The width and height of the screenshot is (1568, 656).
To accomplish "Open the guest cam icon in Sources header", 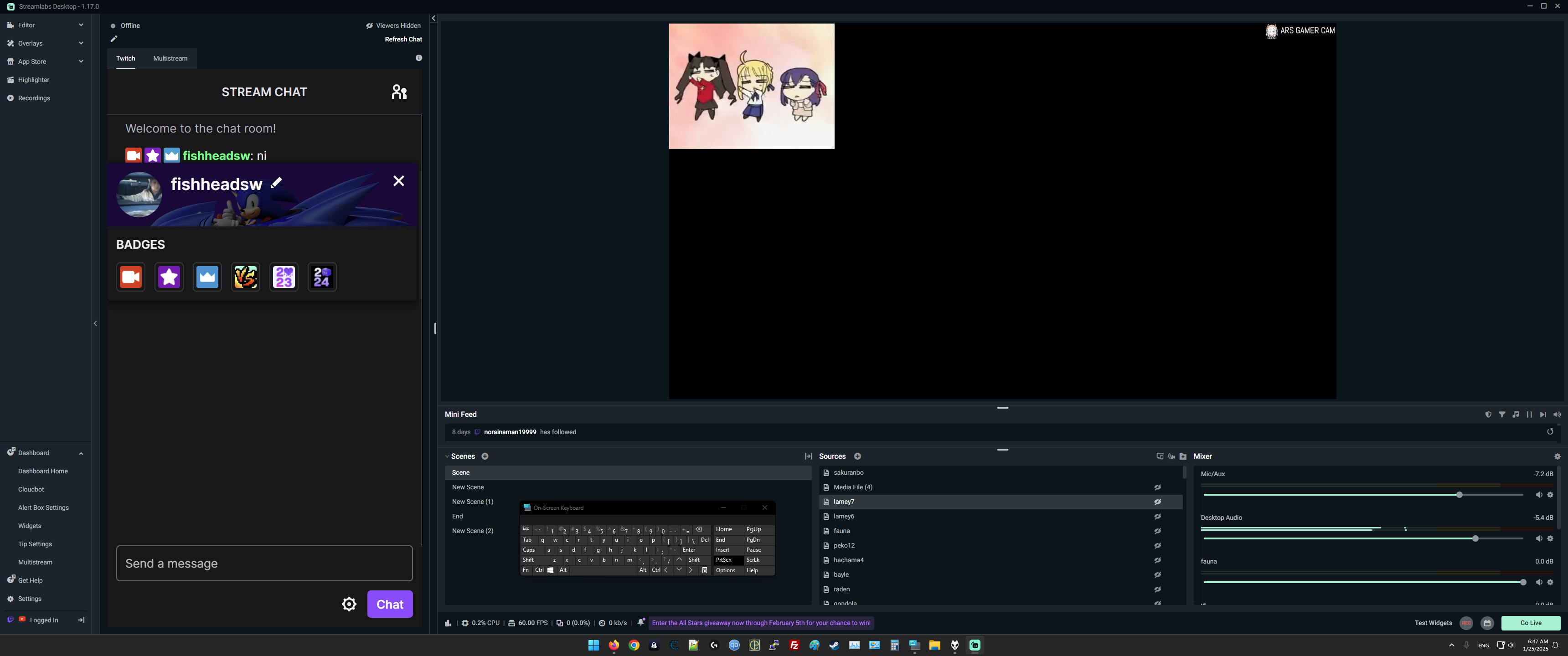I will point(1171,456).
